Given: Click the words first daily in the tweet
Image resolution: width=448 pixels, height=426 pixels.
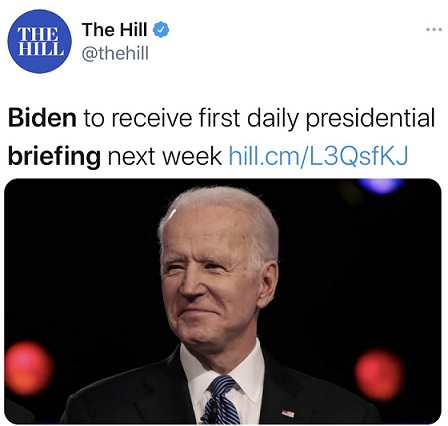Looking at the screenshot, I should click(x=249, y=118).
